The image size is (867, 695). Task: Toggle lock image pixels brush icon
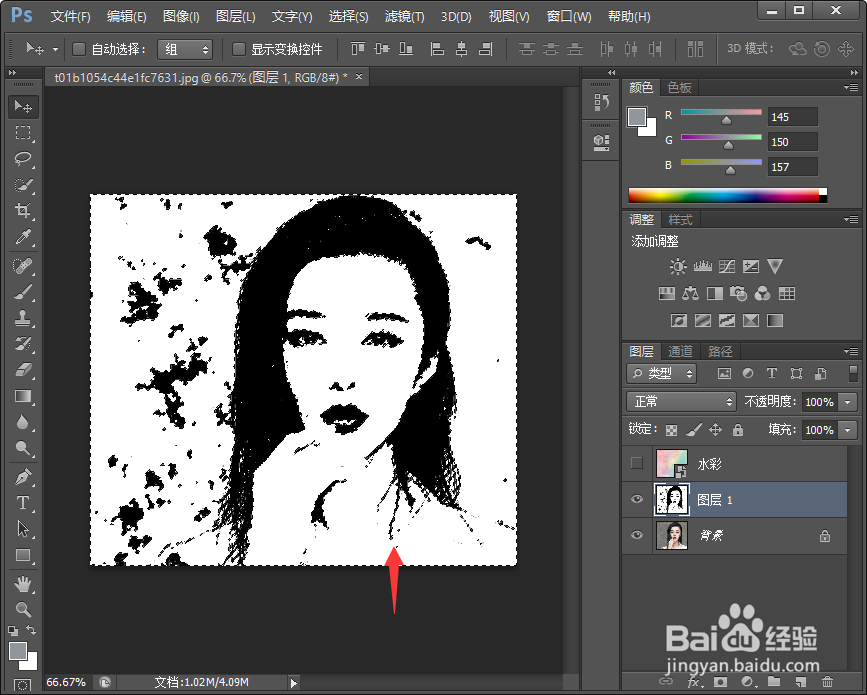[x=693, y=430]
